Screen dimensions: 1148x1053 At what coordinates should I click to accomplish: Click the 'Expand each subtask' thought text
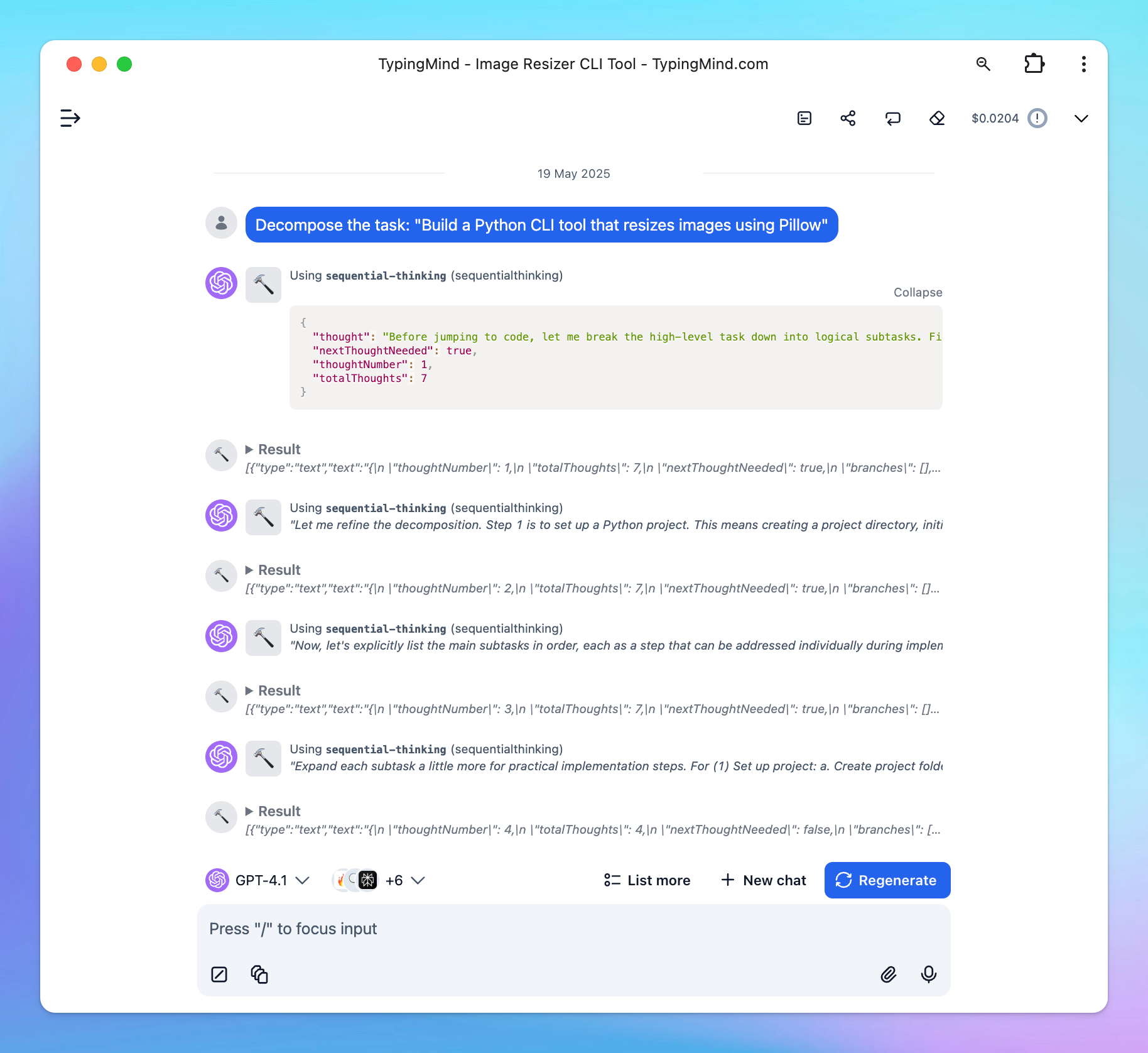[616, 767]
